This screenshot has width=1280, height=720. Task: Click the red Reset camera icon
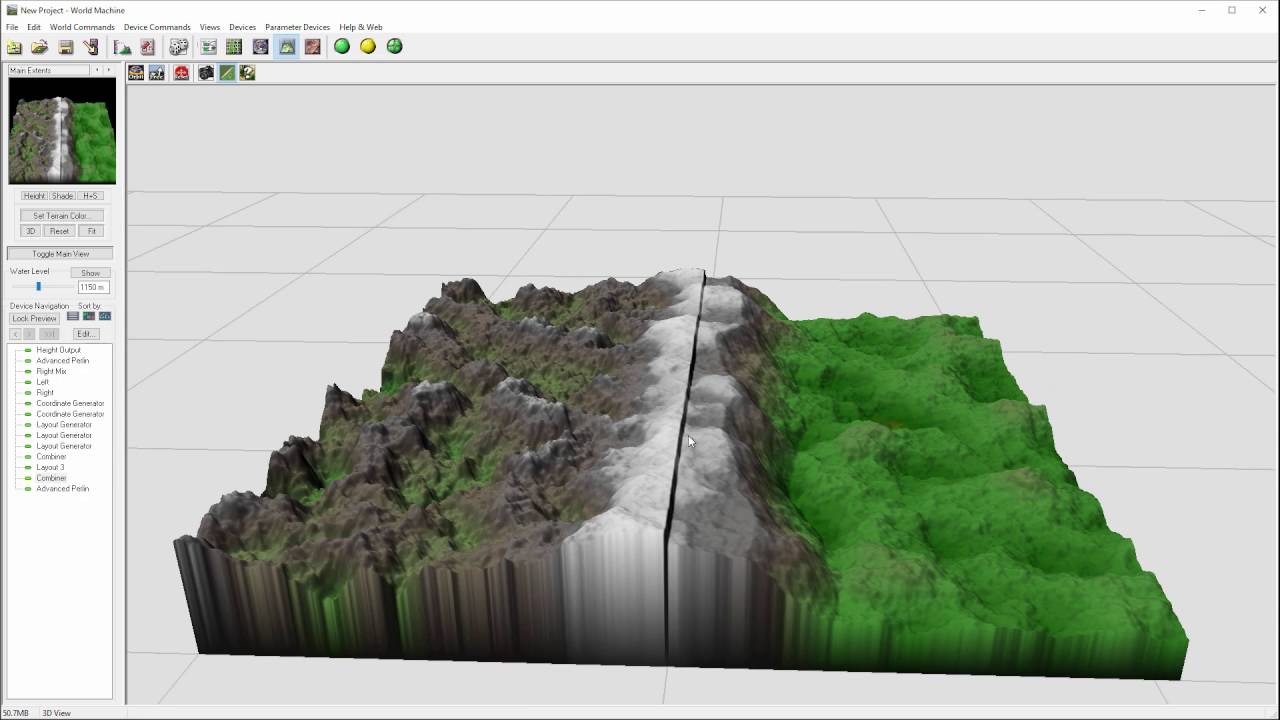(x=181, y=73)
